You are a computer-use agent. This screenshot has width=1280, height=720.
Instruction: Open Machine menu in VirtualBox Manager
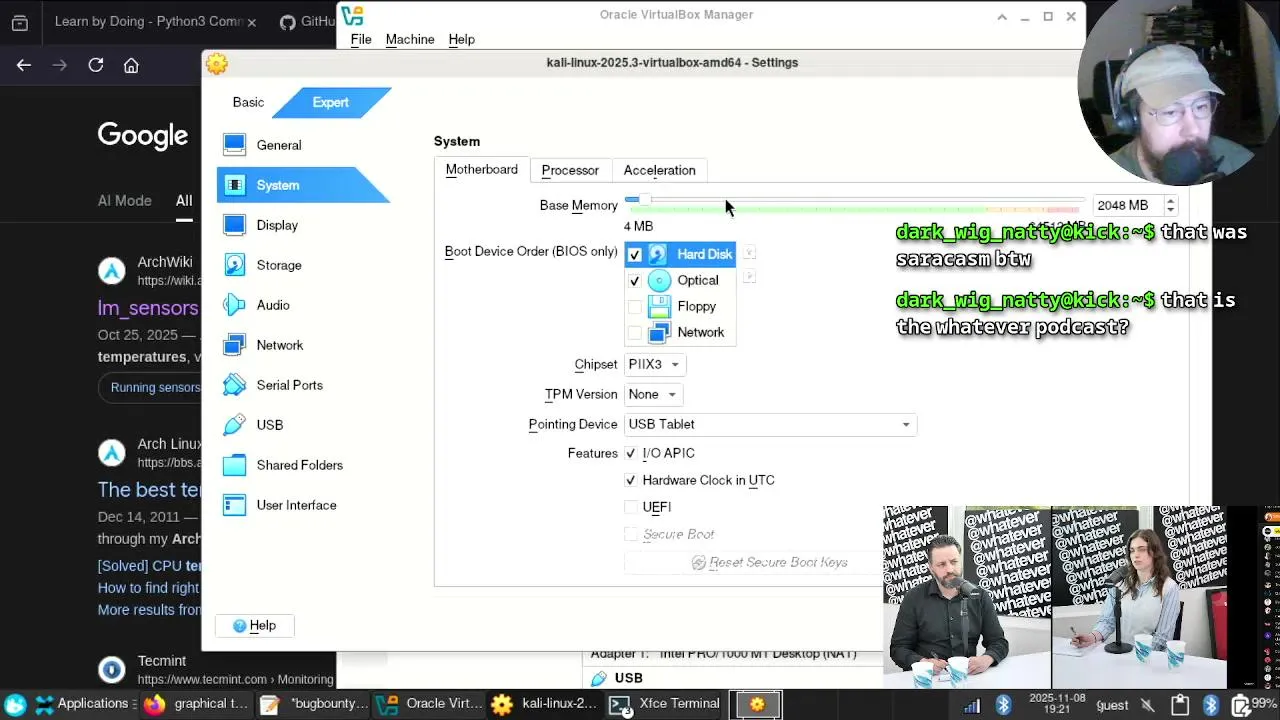pyautogui.click(x=410, y=39)
